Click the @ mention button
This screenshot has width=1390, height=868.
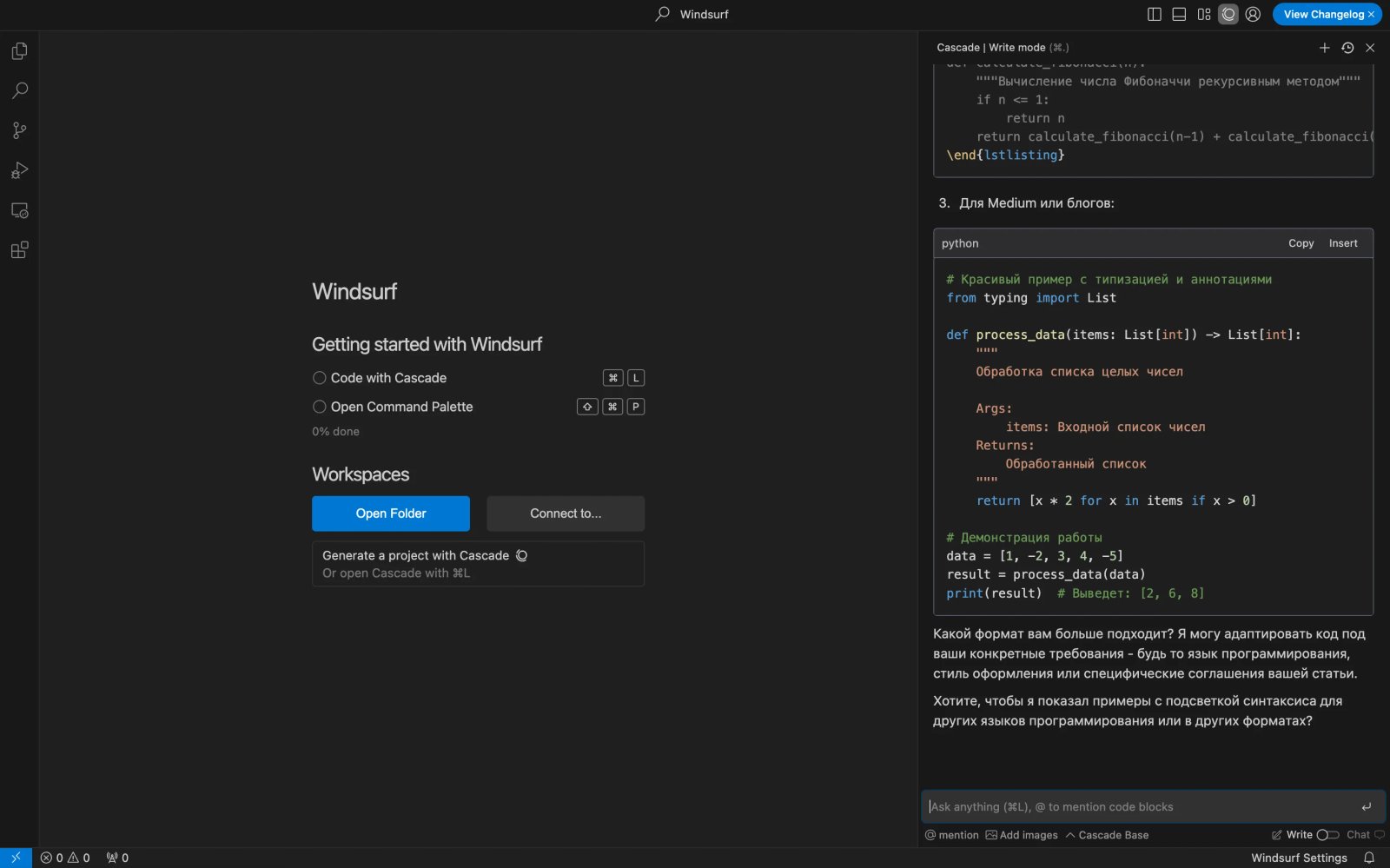(x=952, y=835)
